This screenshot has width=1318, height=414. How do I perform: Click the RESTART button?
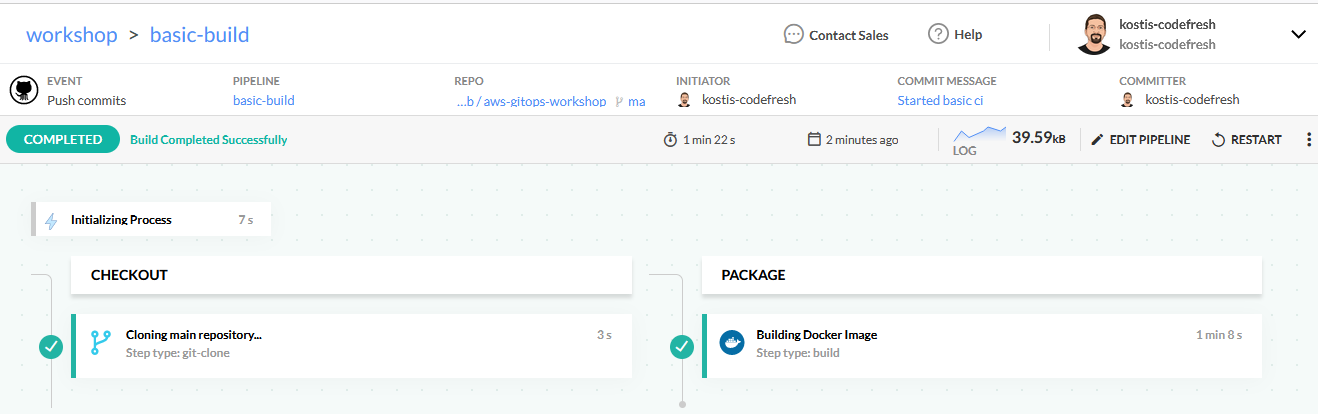(x=1246, y=140)
